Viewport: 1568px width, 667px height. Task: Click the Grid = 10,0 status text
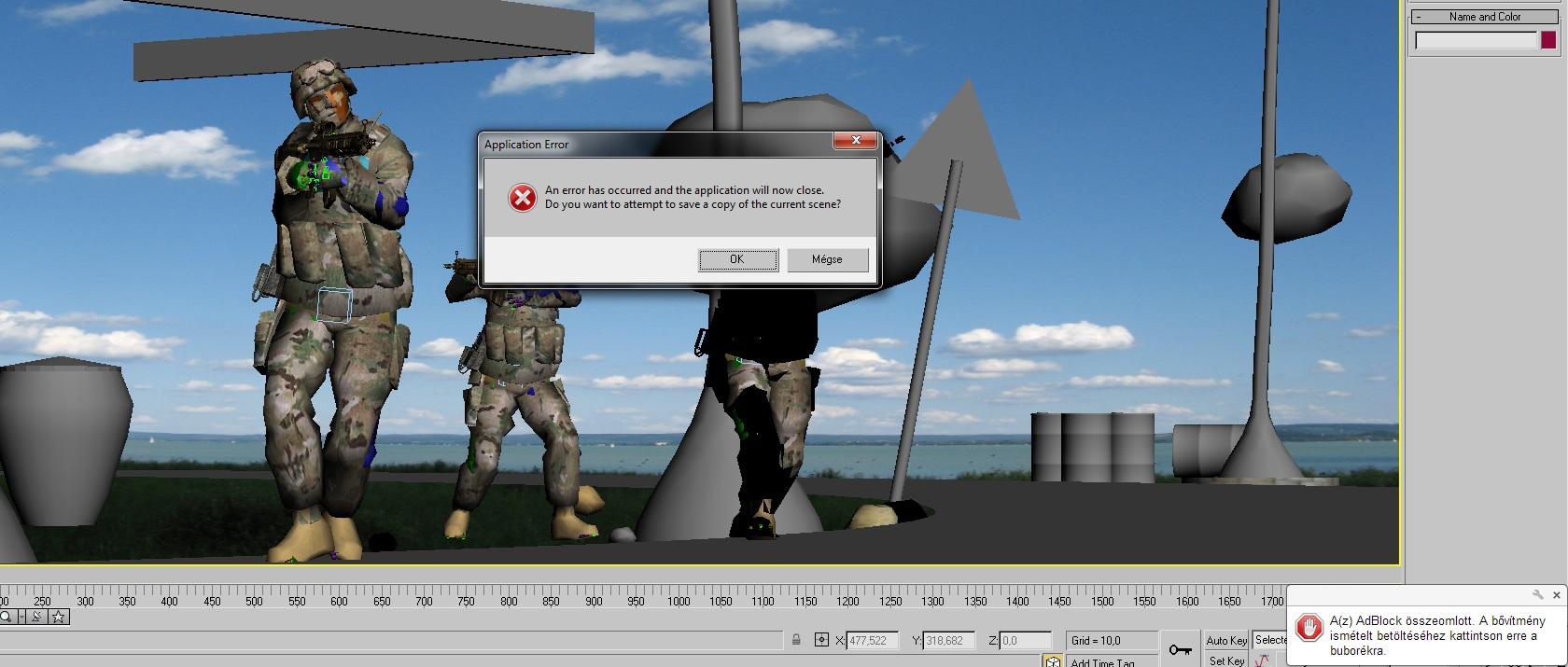coord(1096,641)
